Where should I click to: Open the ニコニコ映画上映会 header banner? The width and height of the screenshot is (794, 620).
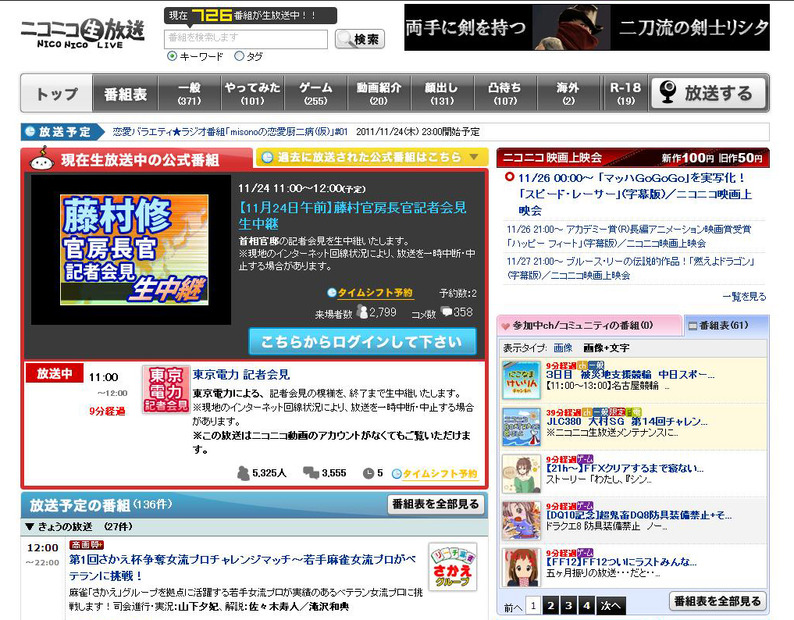[633, 158]
